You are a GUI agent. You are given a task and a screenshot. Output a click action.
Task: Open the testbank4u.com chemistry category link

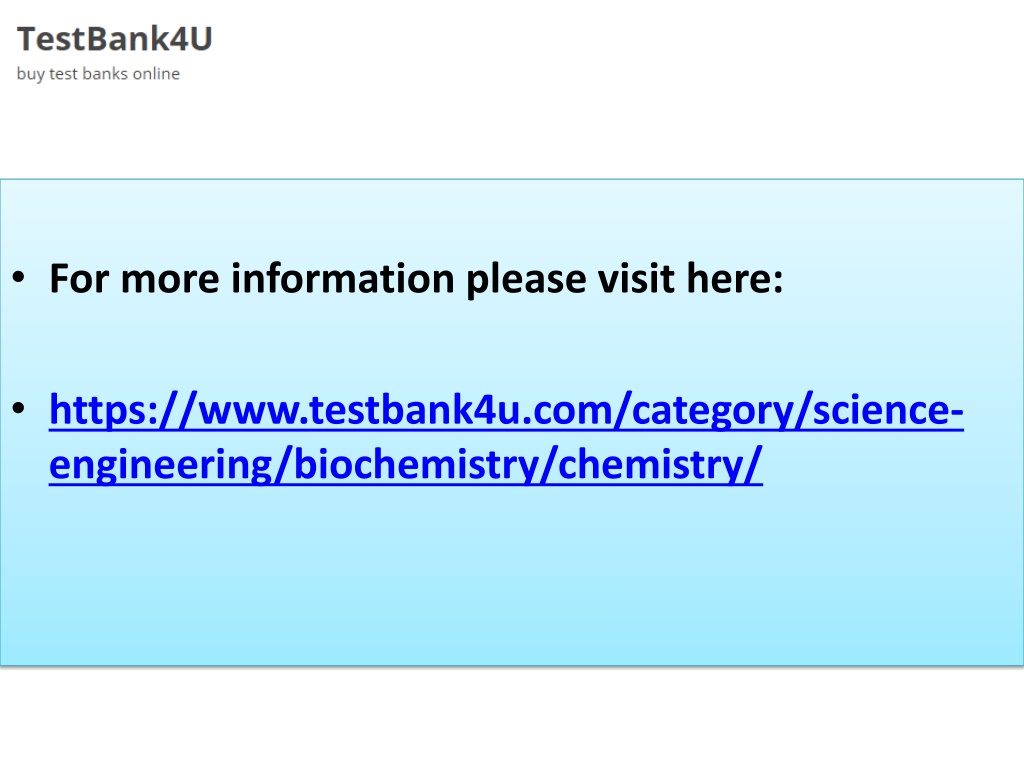(x=506, y=437)
